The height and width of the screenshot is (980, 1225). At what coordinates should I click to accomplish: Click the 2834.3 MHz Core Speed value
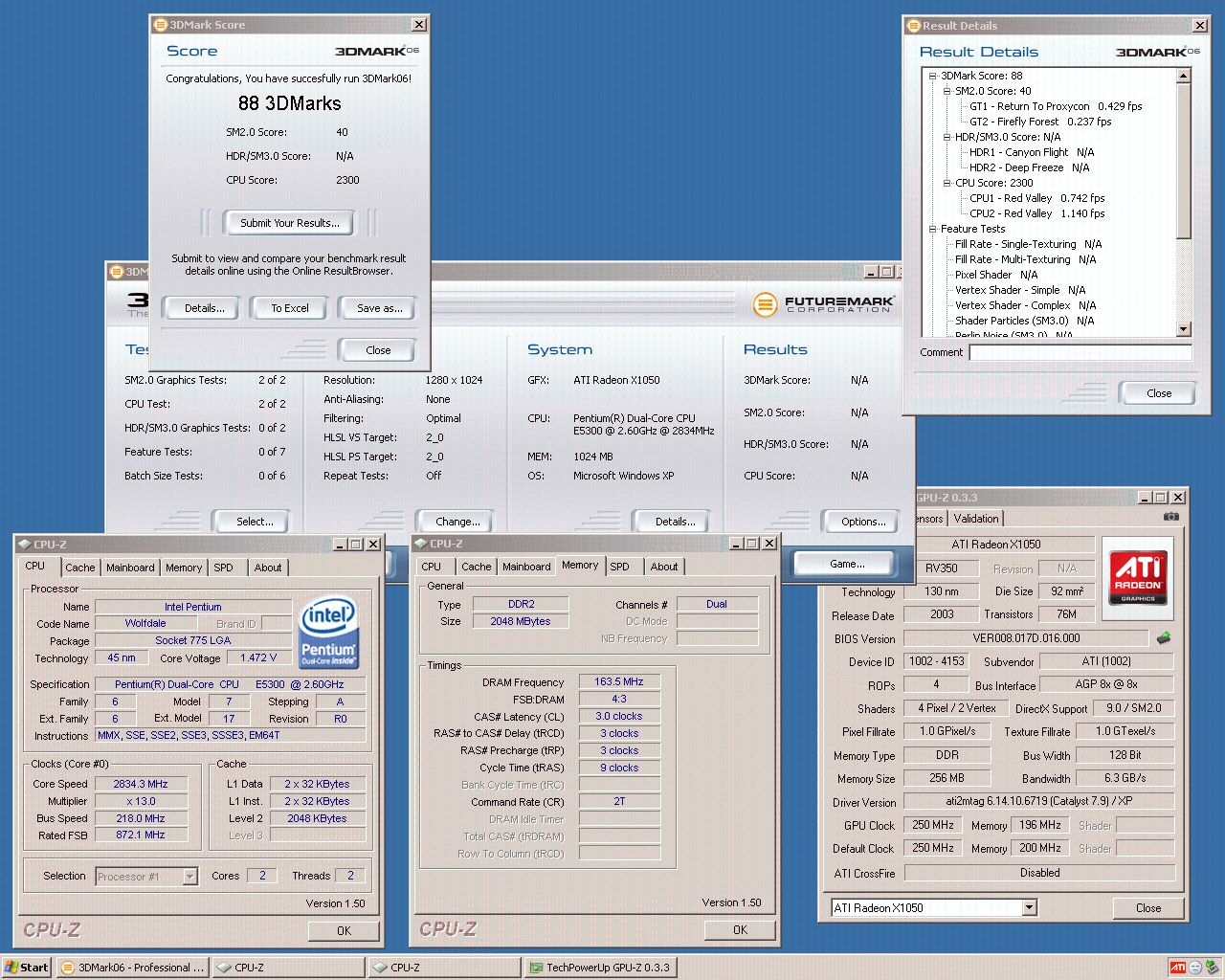click(141, 784)
